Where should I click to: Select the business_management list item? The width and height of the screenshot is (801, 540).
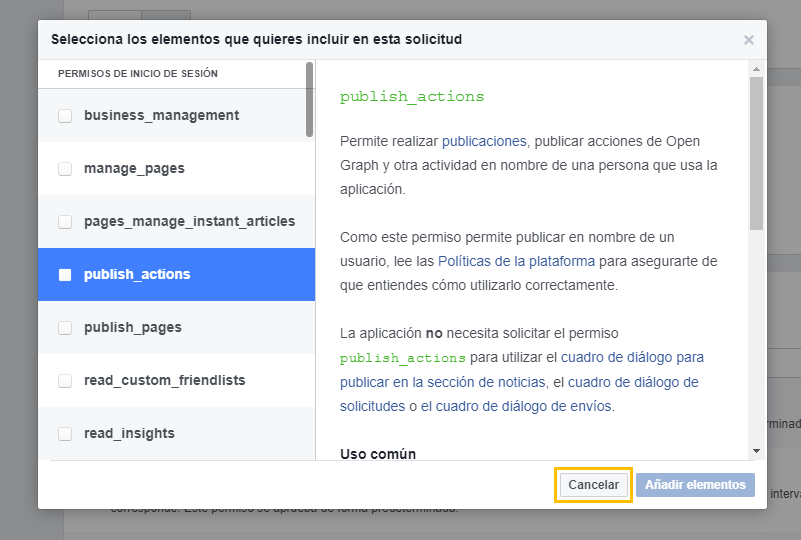(161, 116)
